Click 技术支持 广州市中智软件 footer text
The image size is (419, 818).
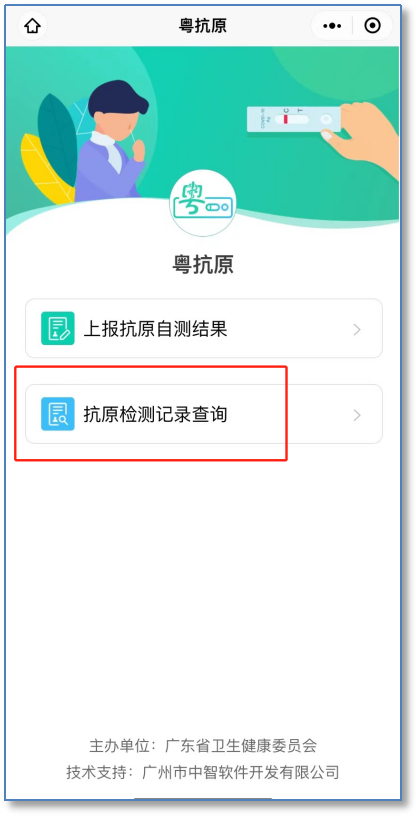pos(203,772)
